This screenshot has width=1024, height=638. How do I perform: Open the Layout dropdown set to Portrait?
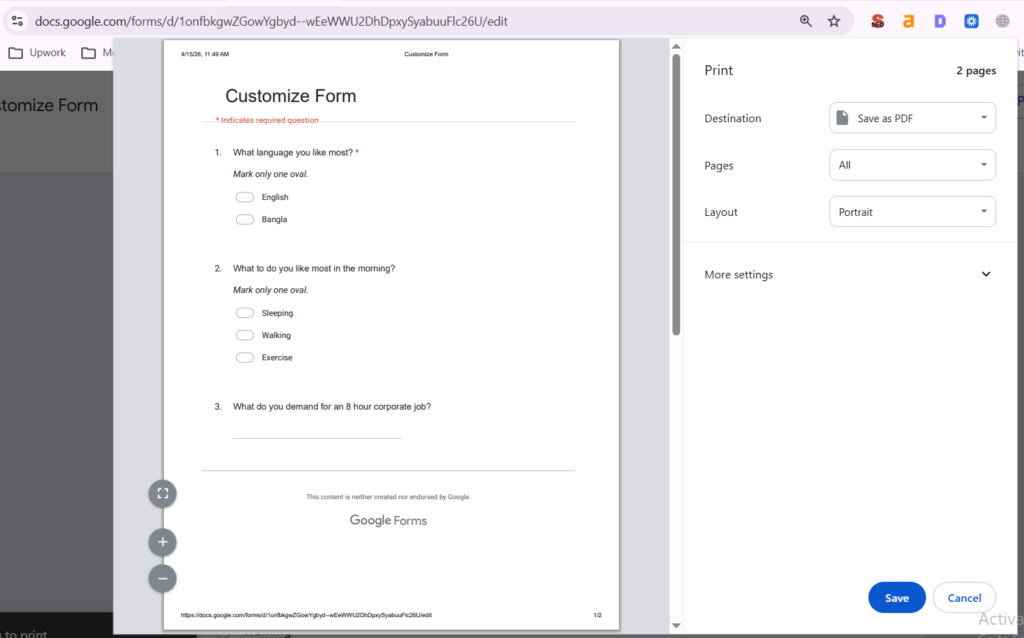pyautogui.click(x=912, y=212)
